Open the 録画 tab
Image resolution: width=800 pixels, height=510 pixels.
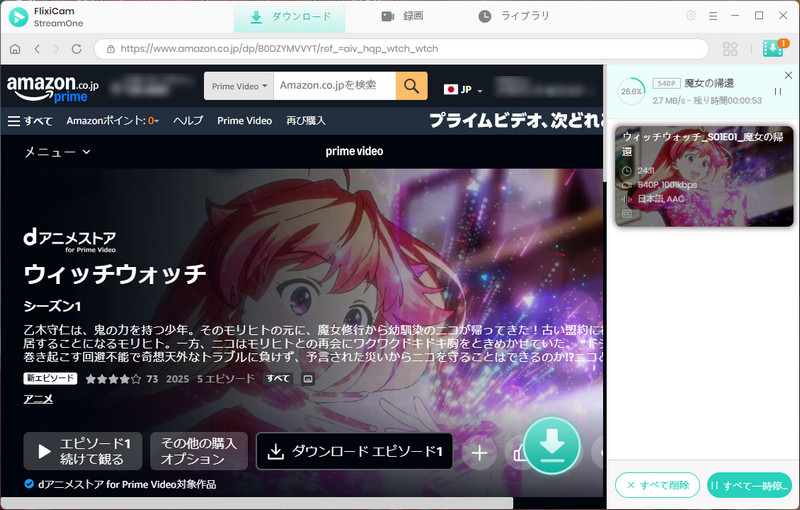tap(402, 16)
